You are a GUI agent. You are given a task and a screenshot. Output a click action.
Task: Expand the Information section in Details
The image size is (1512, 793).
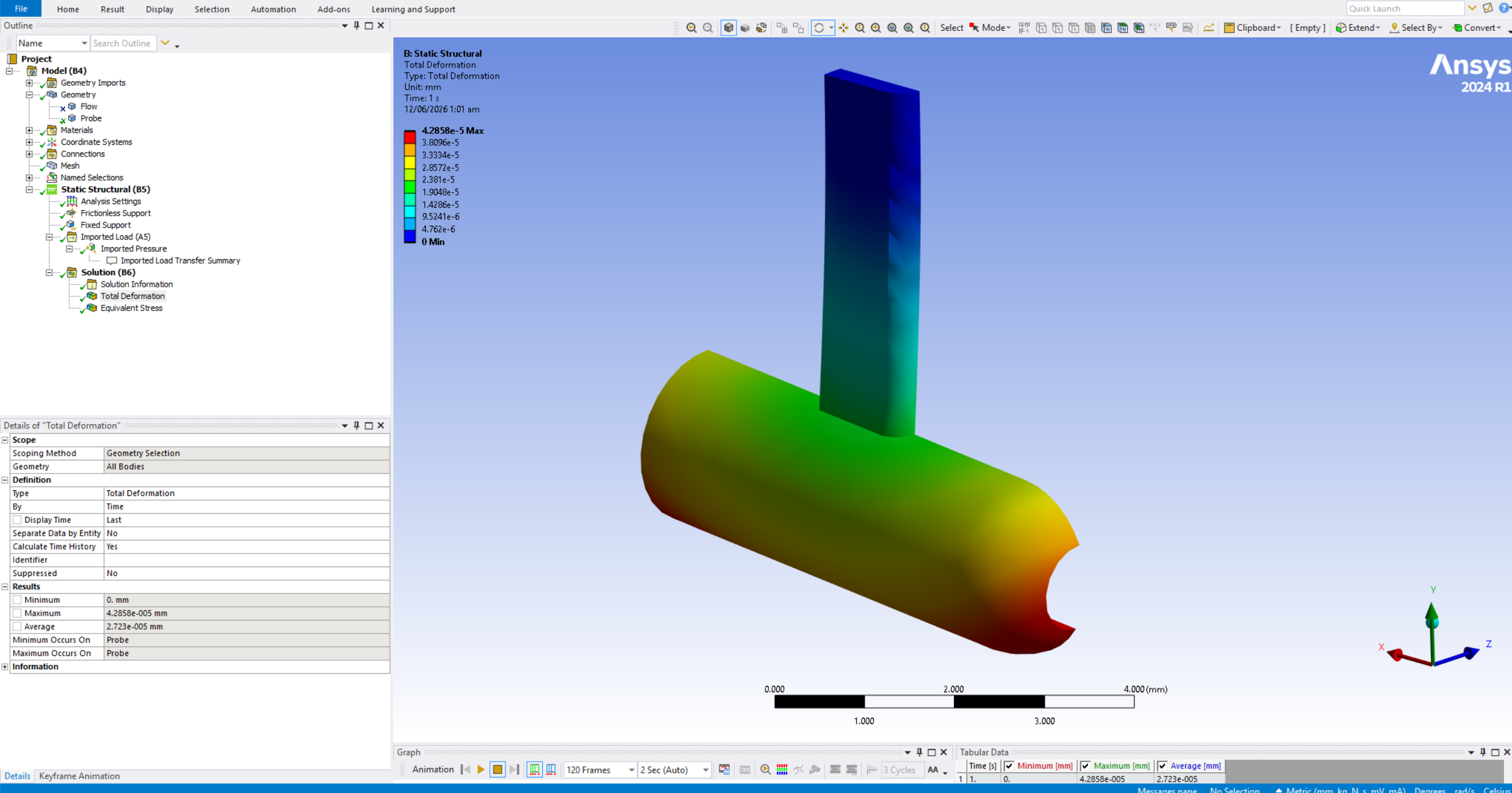click(5, 667)
